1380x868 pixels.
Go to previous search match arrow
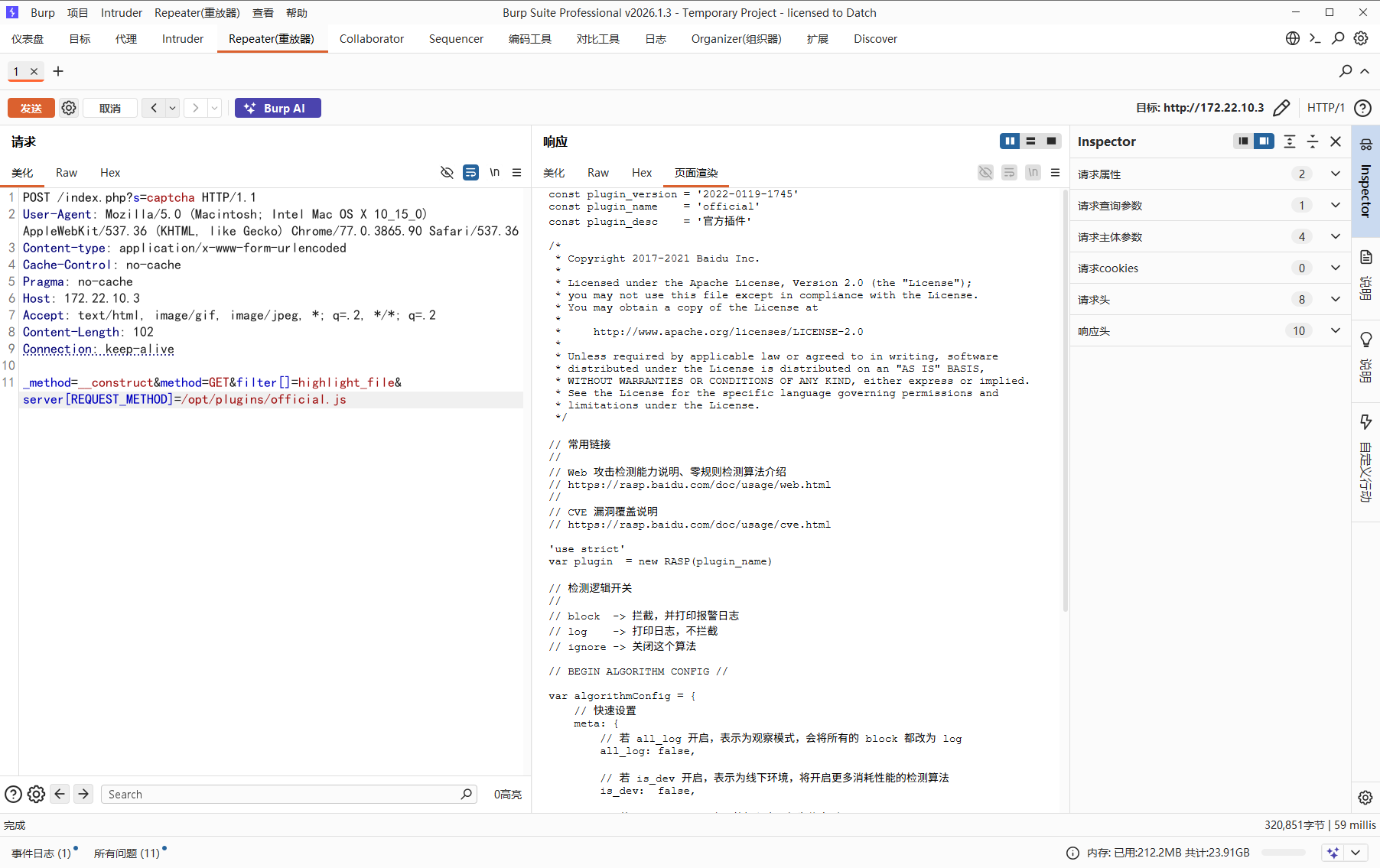(60, 794)
